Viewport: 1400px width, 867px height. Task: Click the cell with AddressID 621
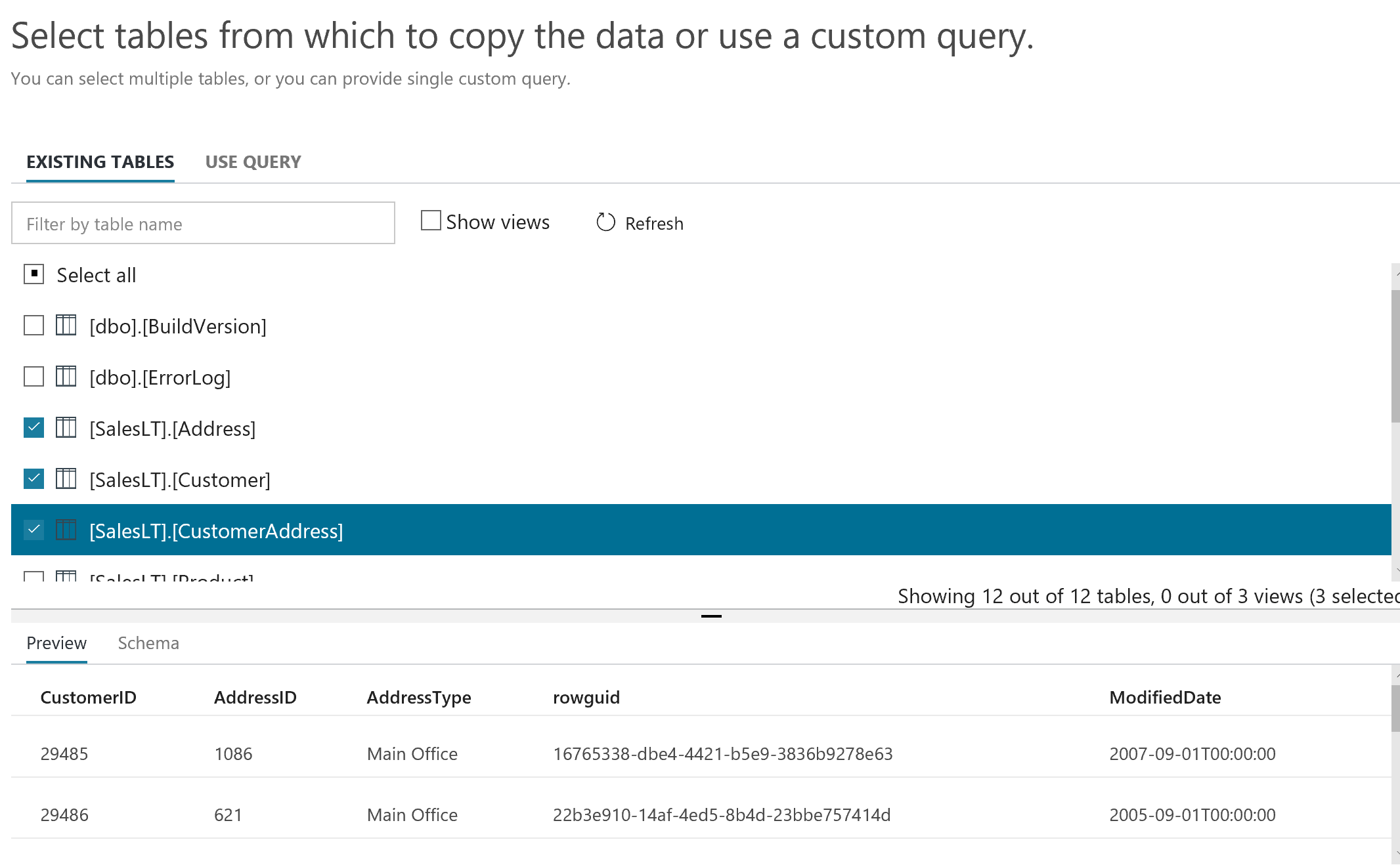tap(229, 814)
